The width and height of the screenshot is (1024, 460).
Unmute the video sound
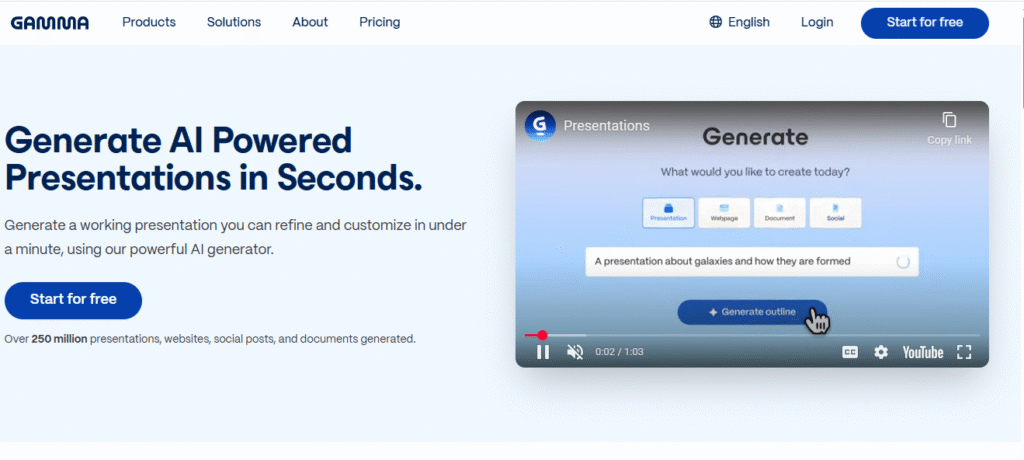(x=575, y=352)
